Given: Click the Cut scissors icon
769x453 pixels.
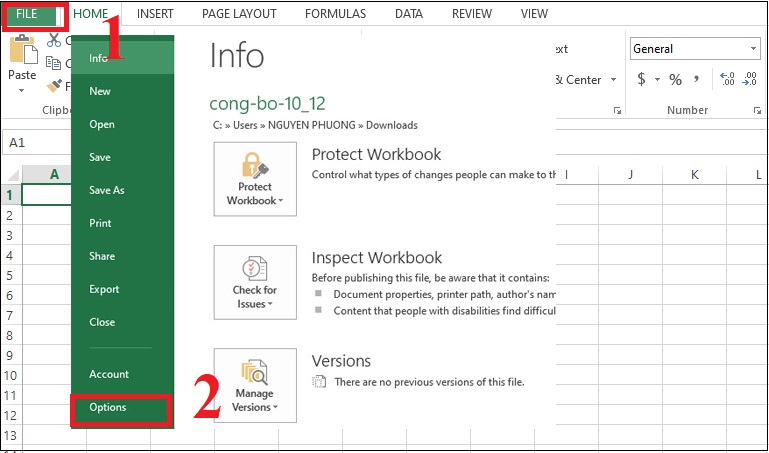Looking at the screenshot, I should coord(54,40).
